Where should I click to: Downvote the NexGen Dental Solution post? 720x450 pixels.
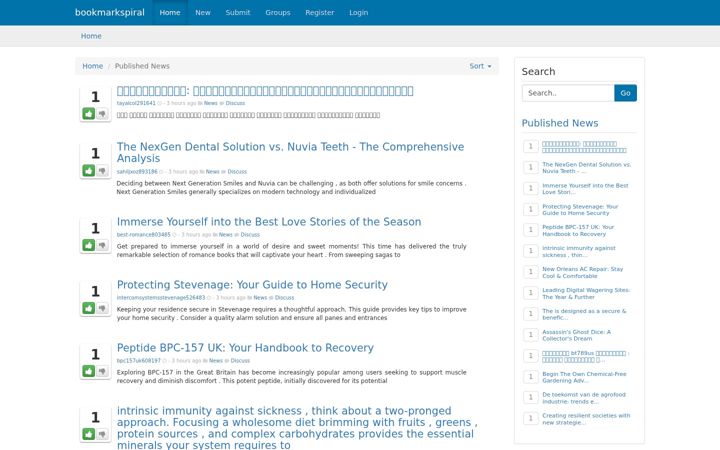(102, 171)
